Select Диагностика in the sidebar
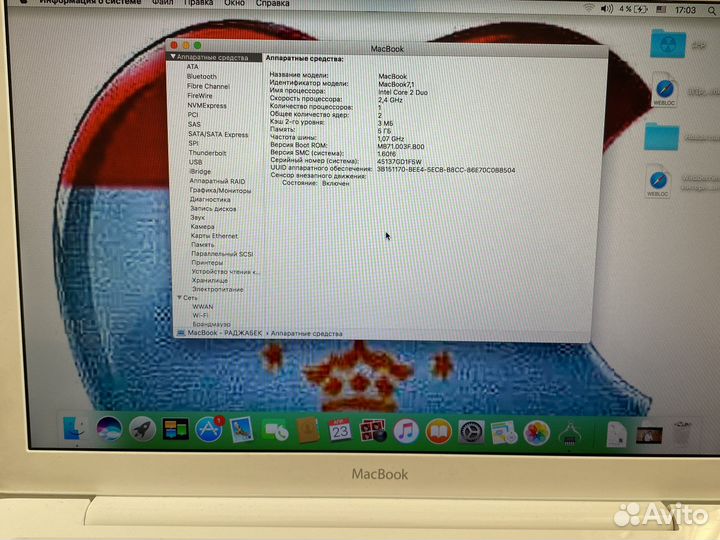 click(x=210, y=199)
